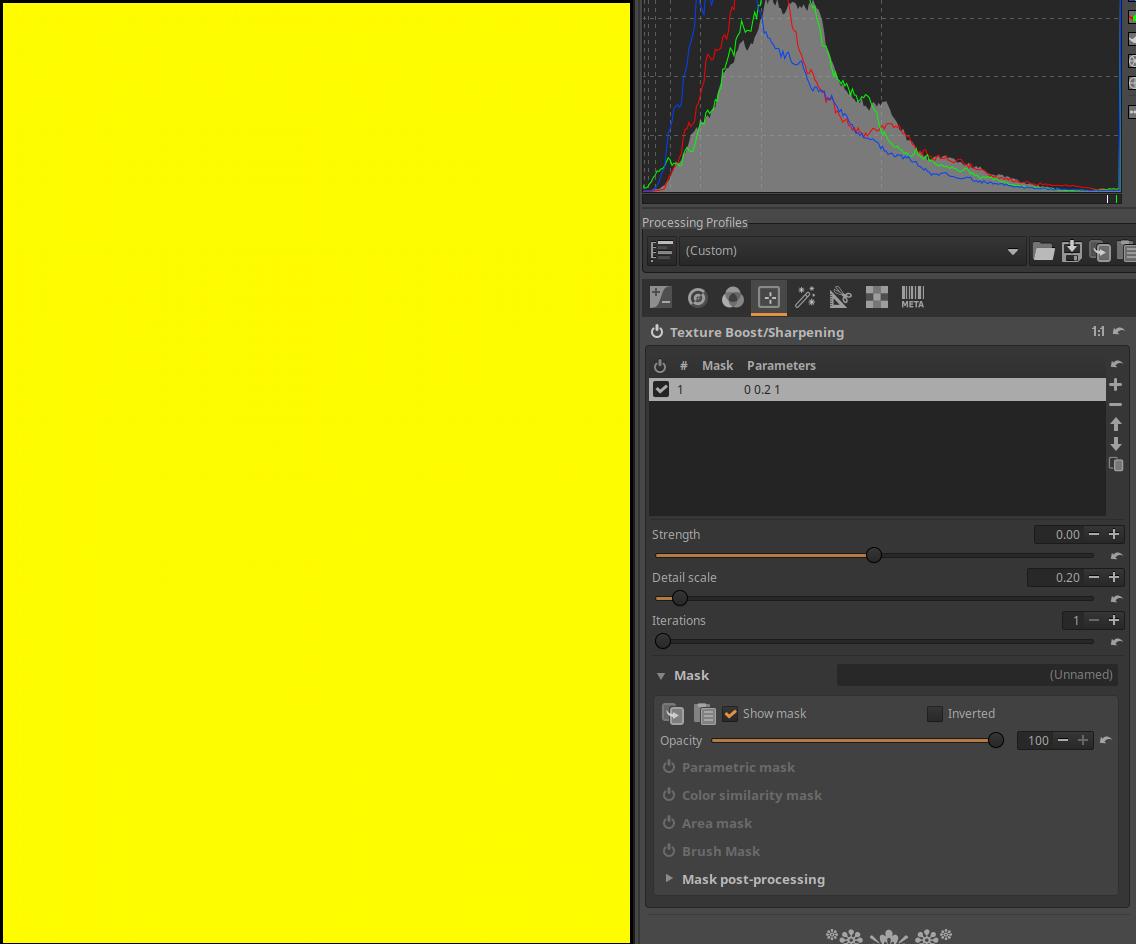Open the META metadata tab
This screenshot has height=944, width=1136.
coord(913,297)
